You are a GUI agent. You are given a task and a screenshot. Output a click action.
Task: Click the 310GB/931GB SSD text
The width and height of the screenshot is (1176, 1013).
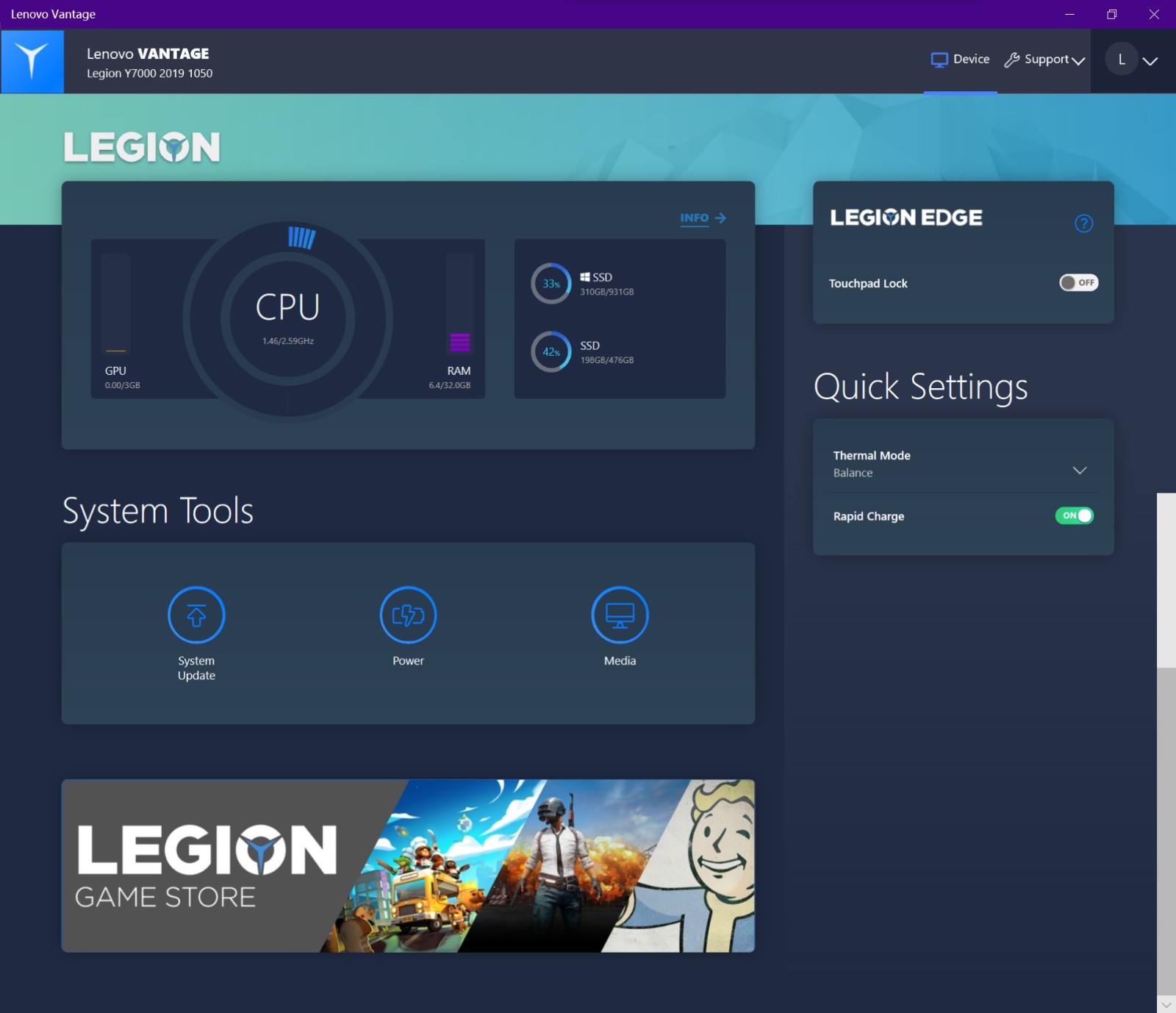[x=607, y=292]
